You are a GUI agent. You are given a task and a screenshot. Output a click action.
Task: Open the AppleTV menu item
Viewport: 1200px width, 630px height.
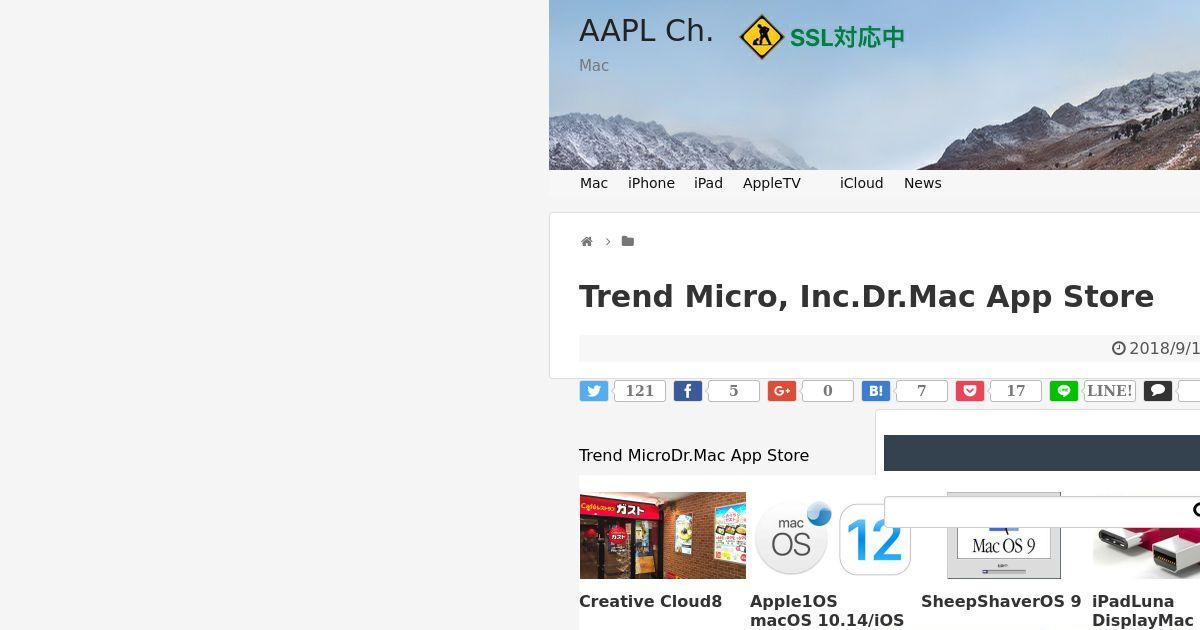pos(772,183)
